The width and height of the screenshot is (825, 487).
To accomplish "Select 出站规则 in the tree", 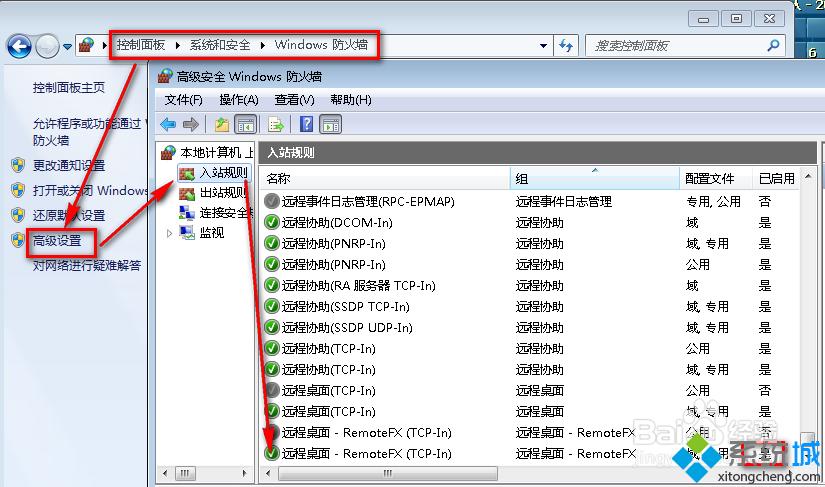I will [214, 192].
